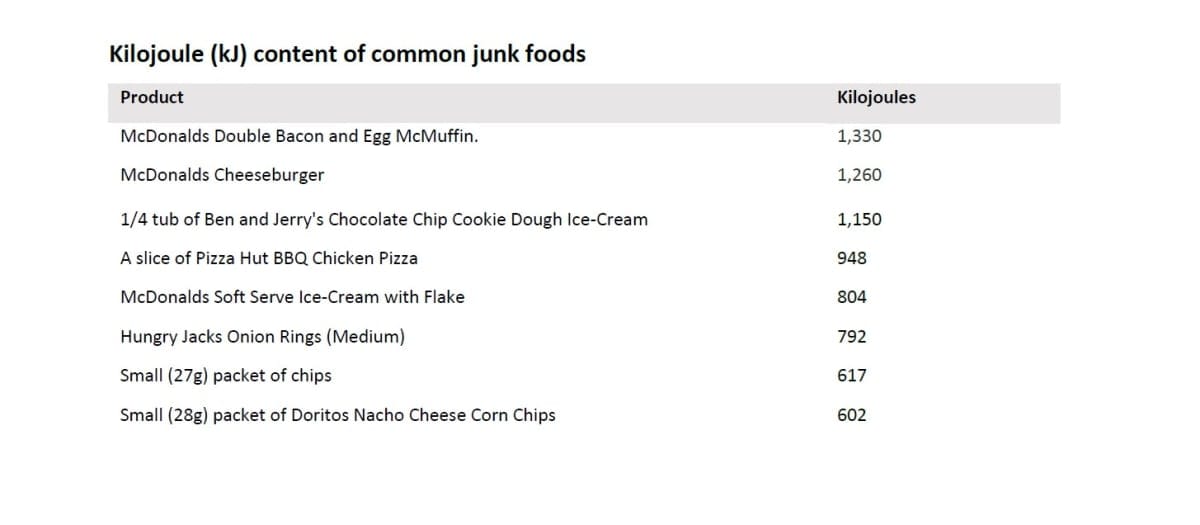Click the Hungry Jacks Onion Rings entry
Screen dimensions: 1200x525
coord(262,337)
